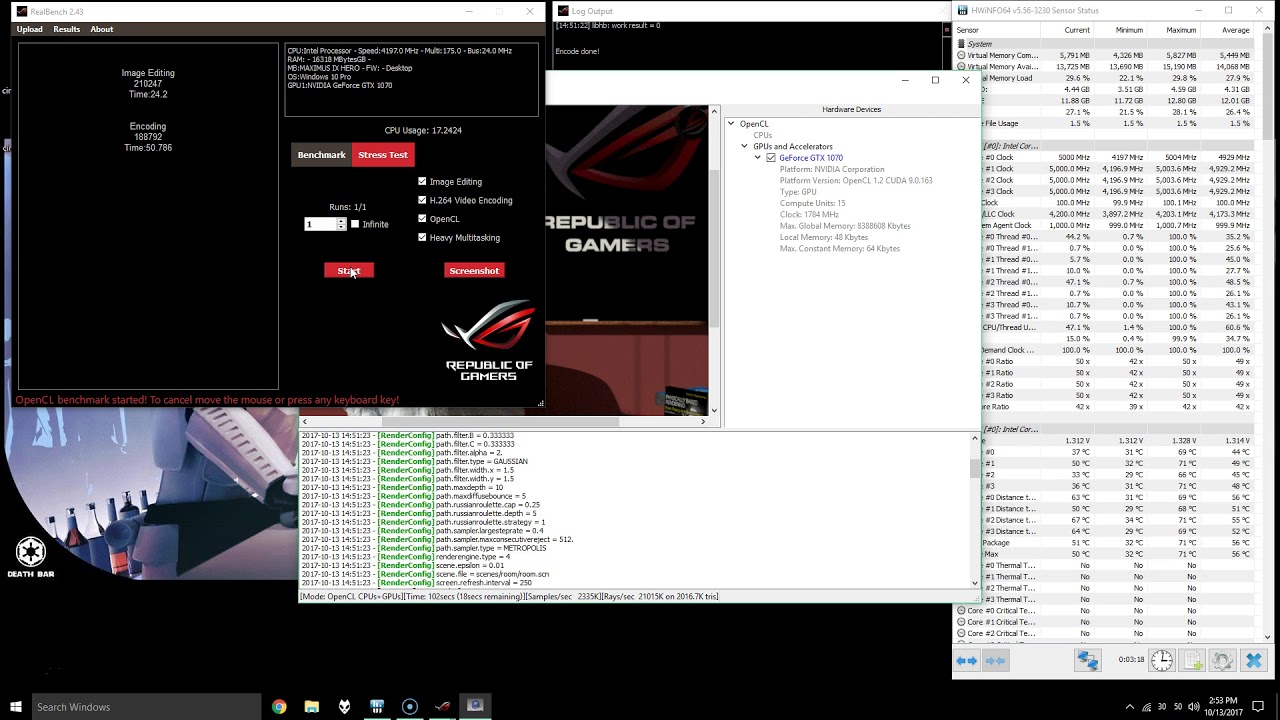Viewport: 1280px width, 720px height.
Task: Collapse the OpenCL tree node
Action: click(x=731, y=124)
